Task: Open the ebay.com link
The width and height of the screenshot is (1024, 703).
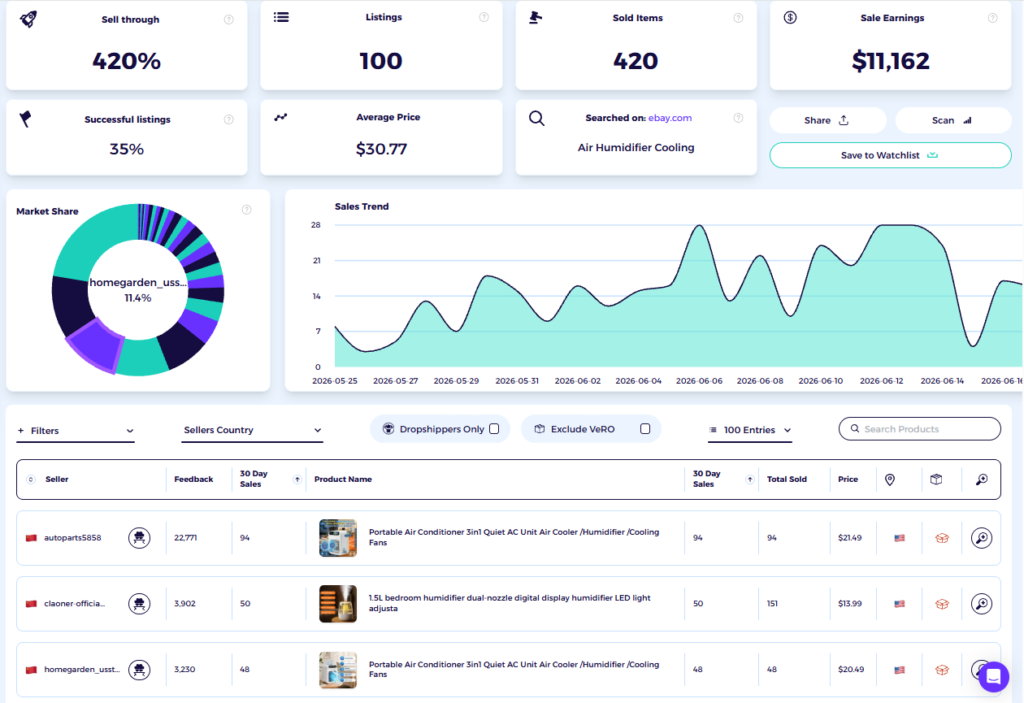Action: point(670,118)
